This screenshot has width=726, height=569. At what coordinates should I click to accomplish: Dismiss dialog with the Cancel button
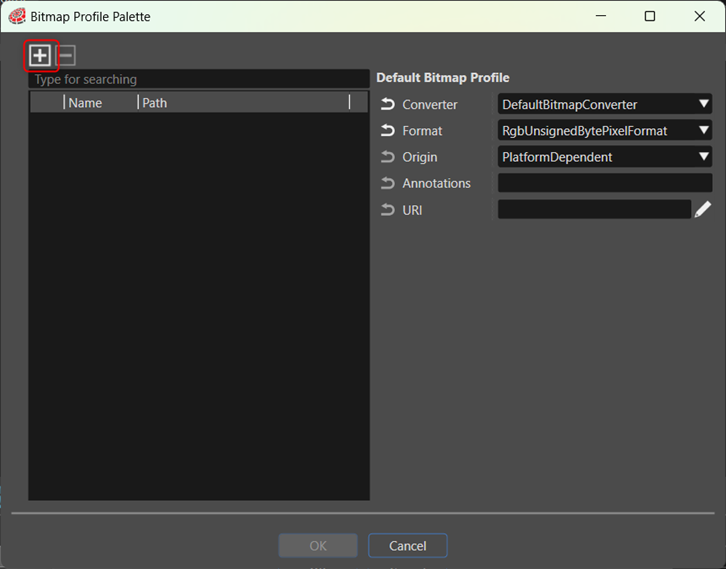click(407, 545)
